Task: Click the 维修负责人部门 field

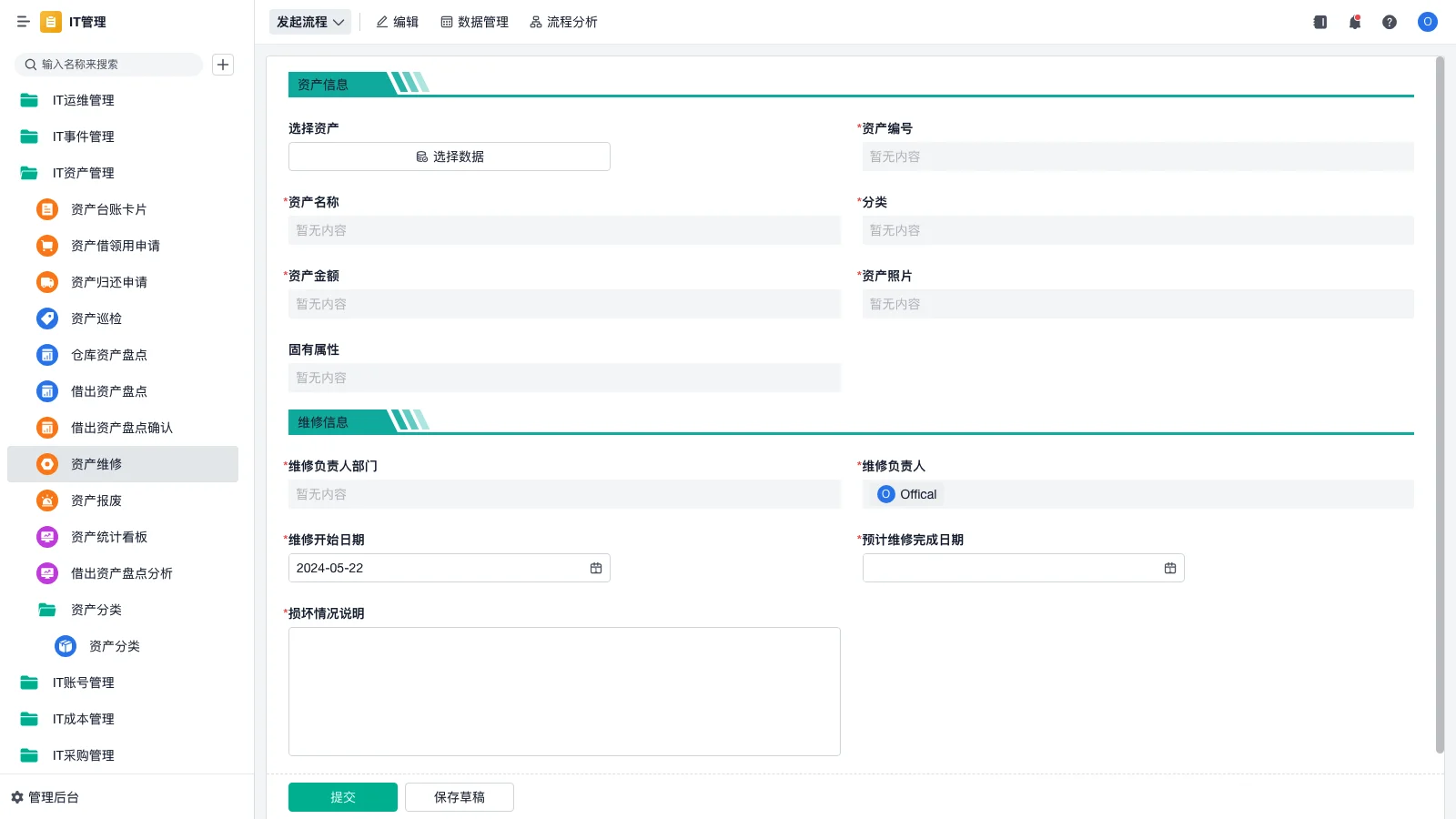Action: 564,494
